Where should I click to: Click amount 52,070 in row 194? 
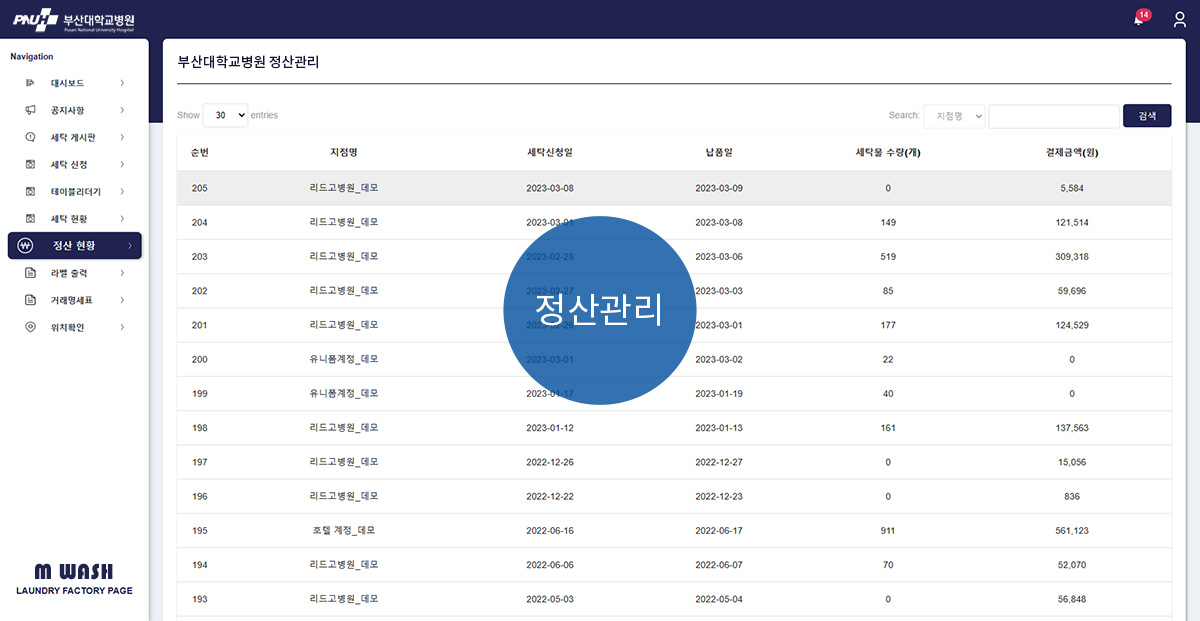1072,564
